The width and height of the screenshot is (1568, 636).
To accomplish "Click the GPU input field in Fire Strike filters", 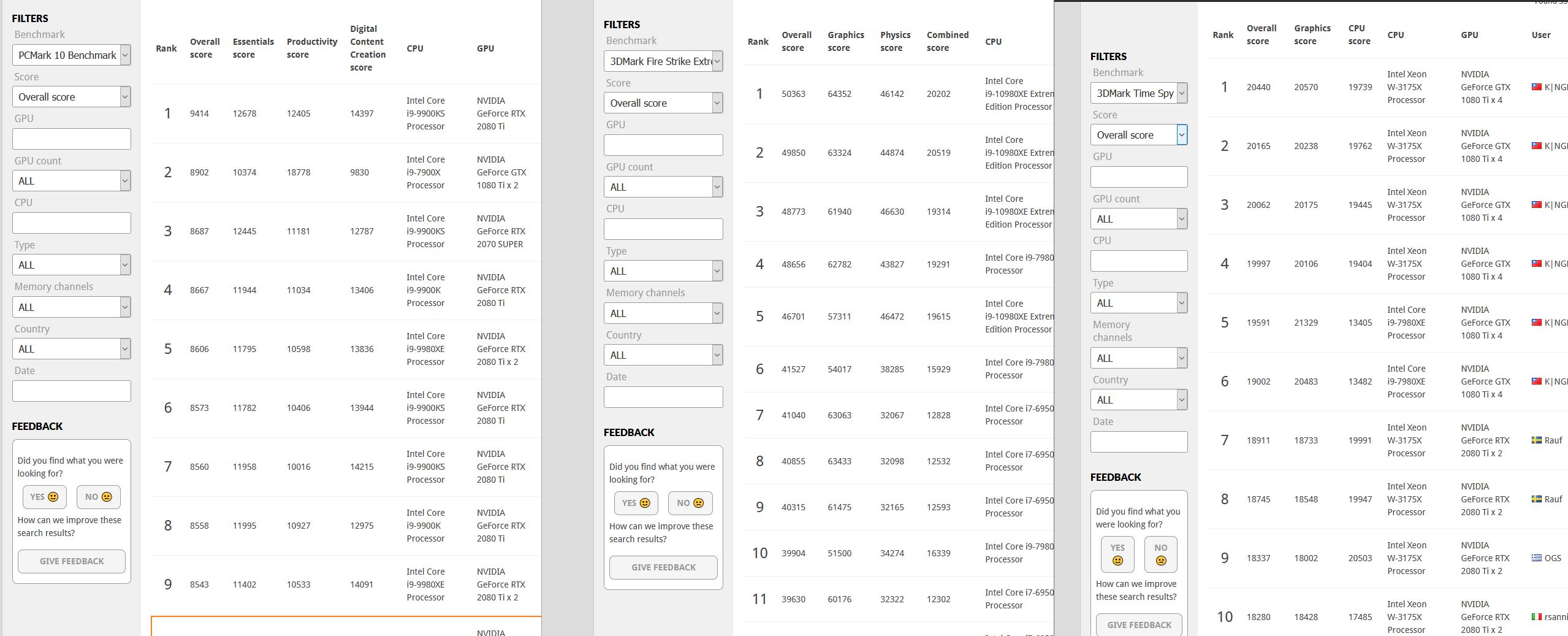I will tap(663, 145).
